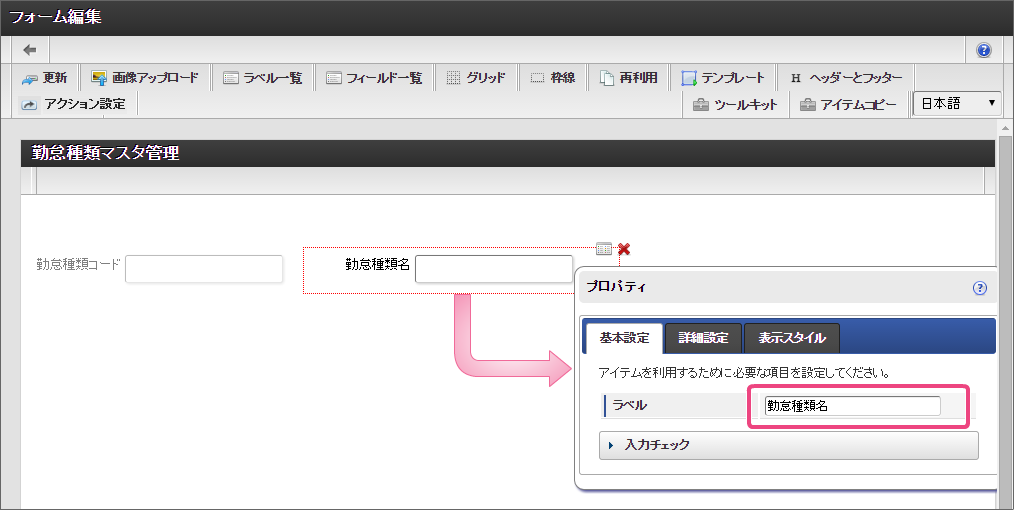Click the back arrow icon

pos(30,50)
